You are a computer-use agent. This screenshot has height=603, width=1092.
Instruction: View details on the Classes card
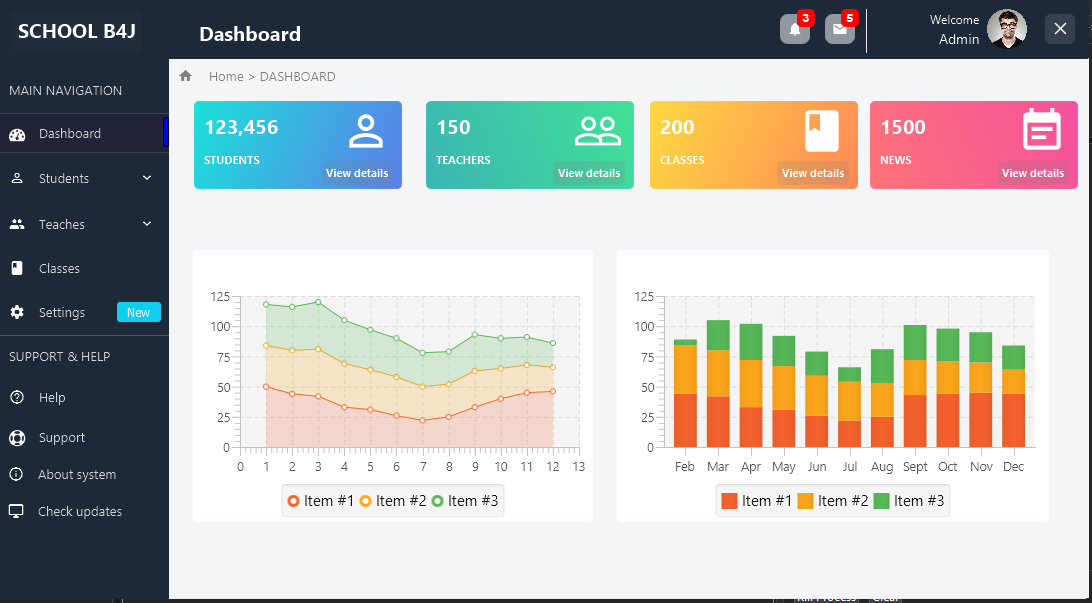pos(813,173)
